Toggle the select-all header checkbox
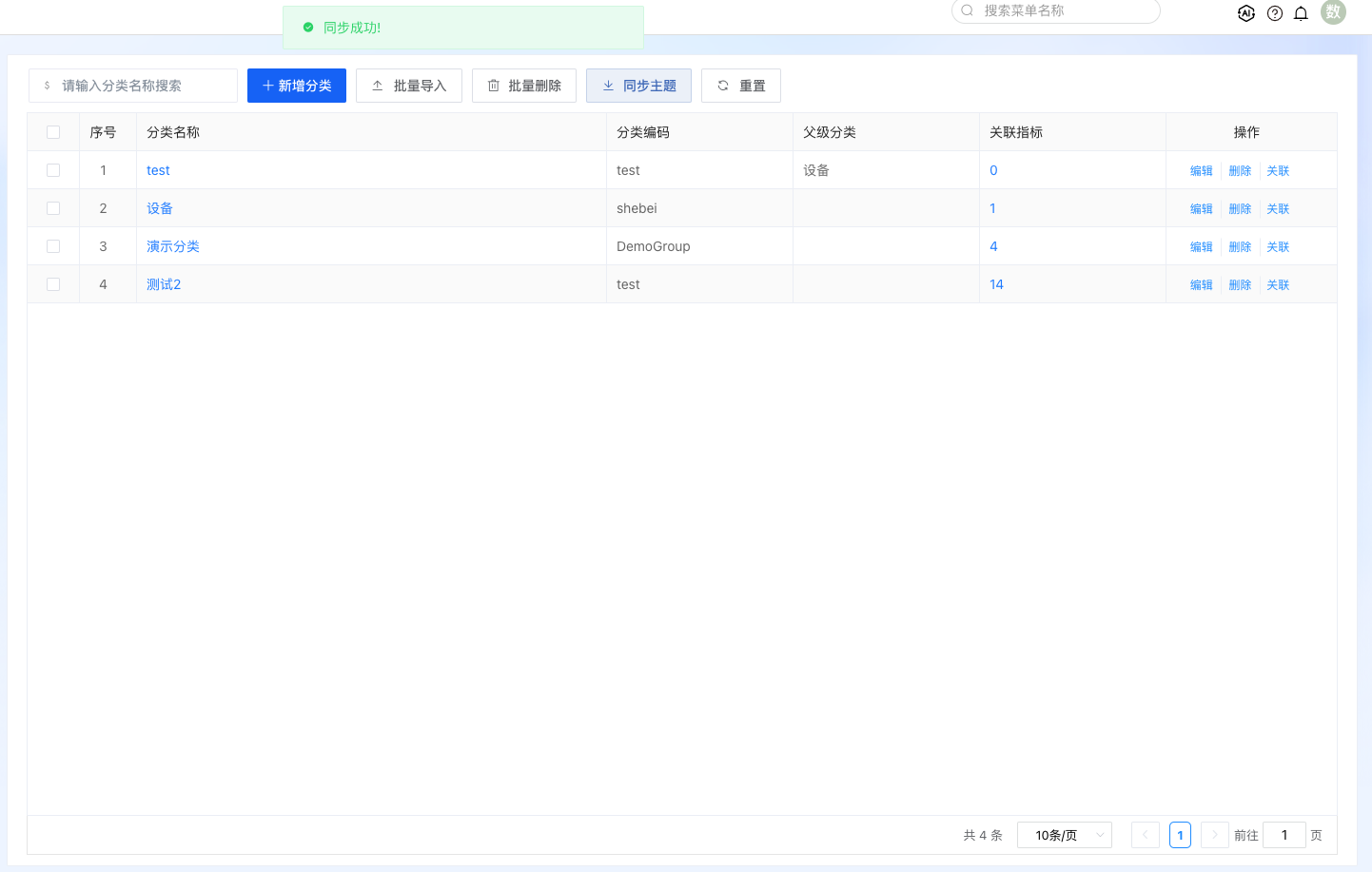The height and width of the screenshot is (872, 1372). tap(53, 132)
